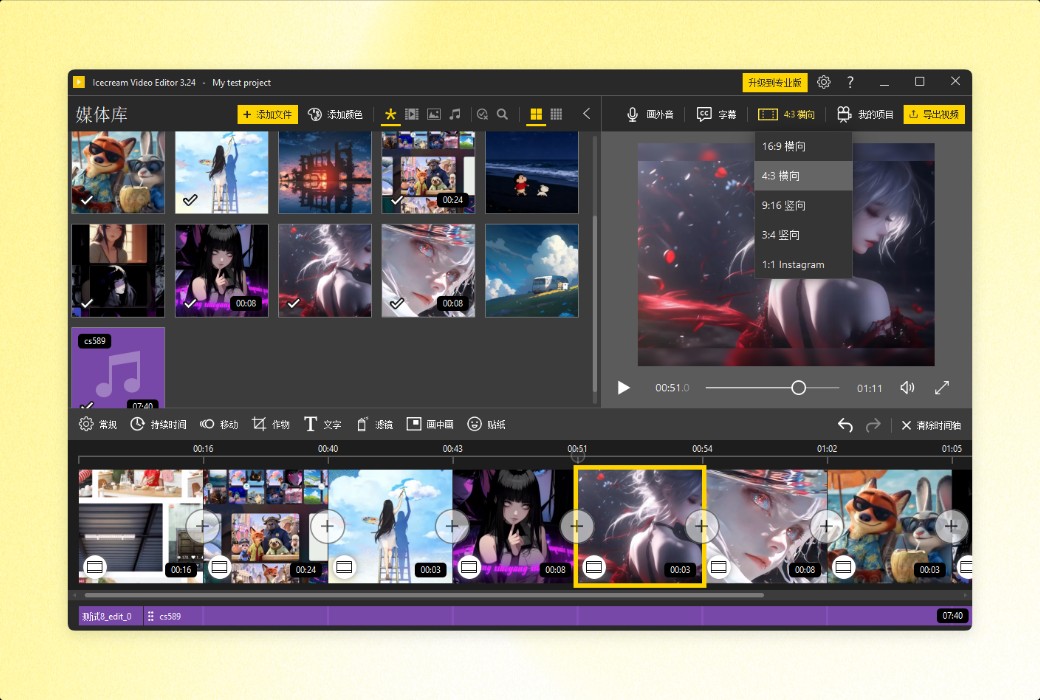Viewport: 1040px width, 700px height.
Task: Click the 添加文件 add files button
Action: point(267,114)
